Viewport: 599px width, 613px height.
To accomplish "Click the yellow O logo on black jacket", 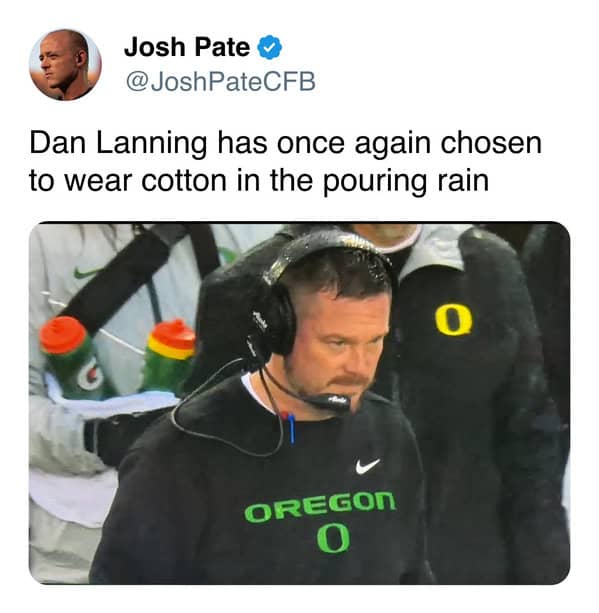I will 454,321.
